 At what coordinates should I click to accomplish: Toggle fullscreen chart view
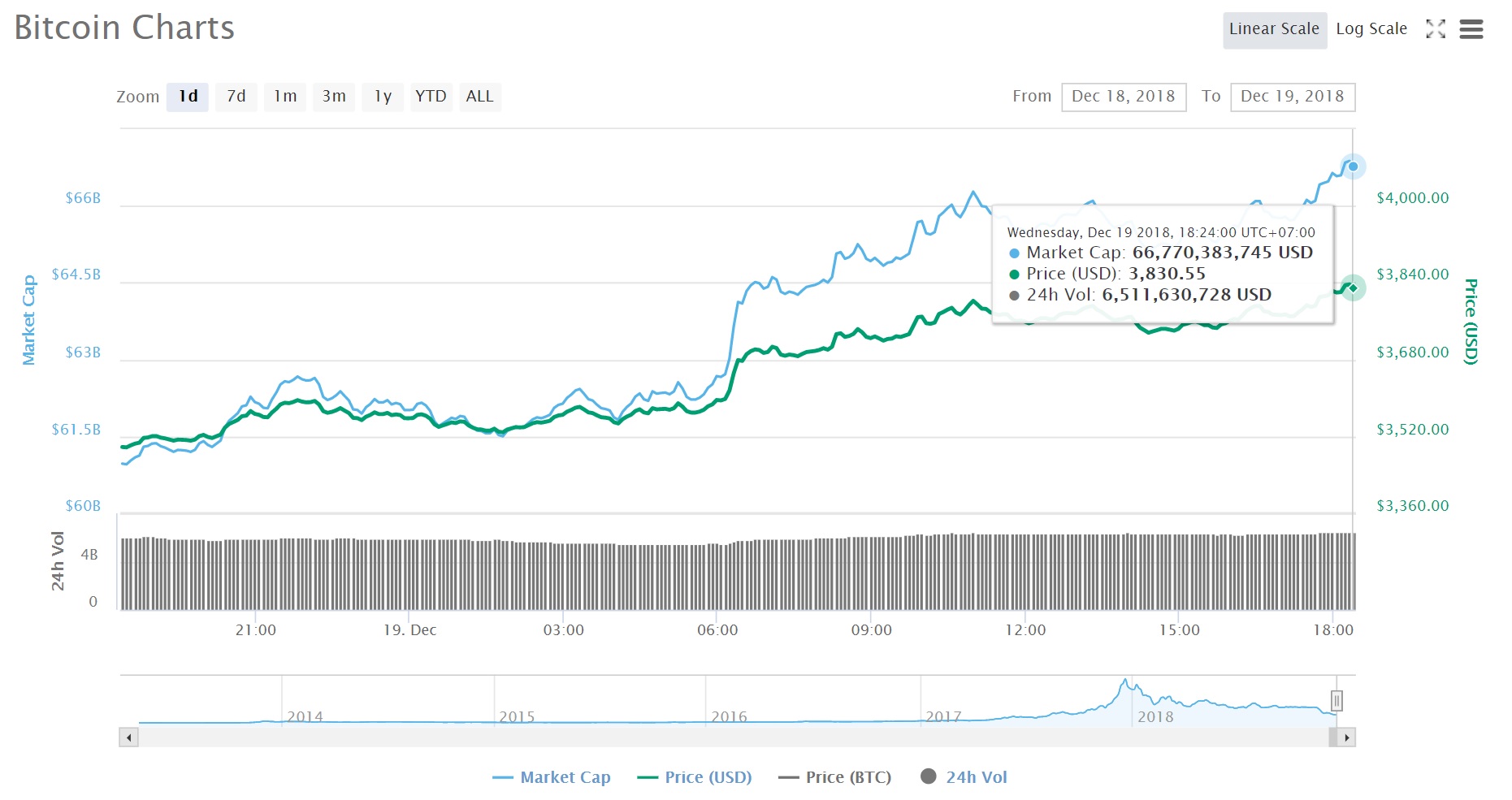[1436, 29]
